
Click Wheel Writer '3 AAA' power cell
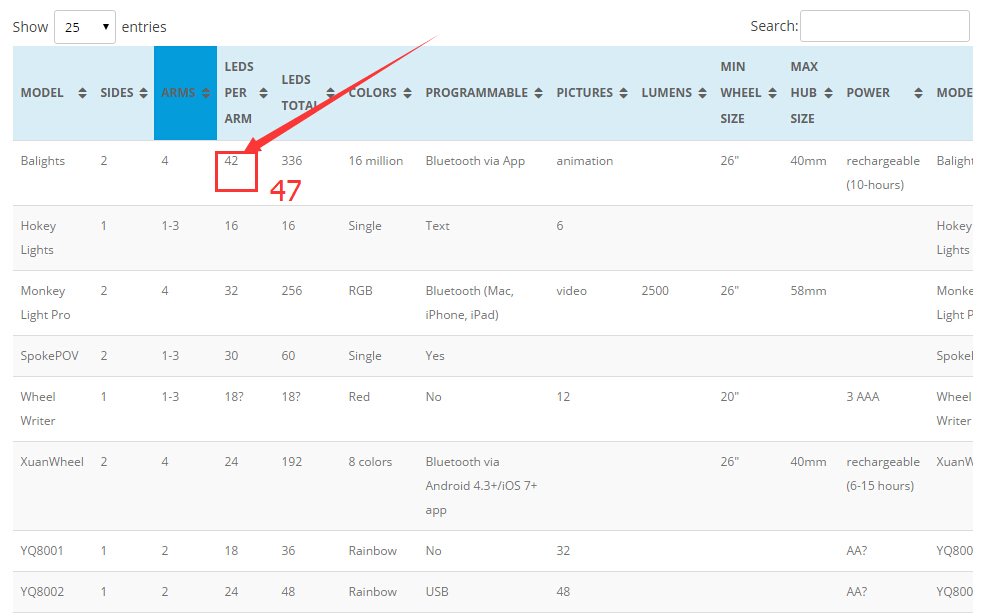tap(863, 396)
